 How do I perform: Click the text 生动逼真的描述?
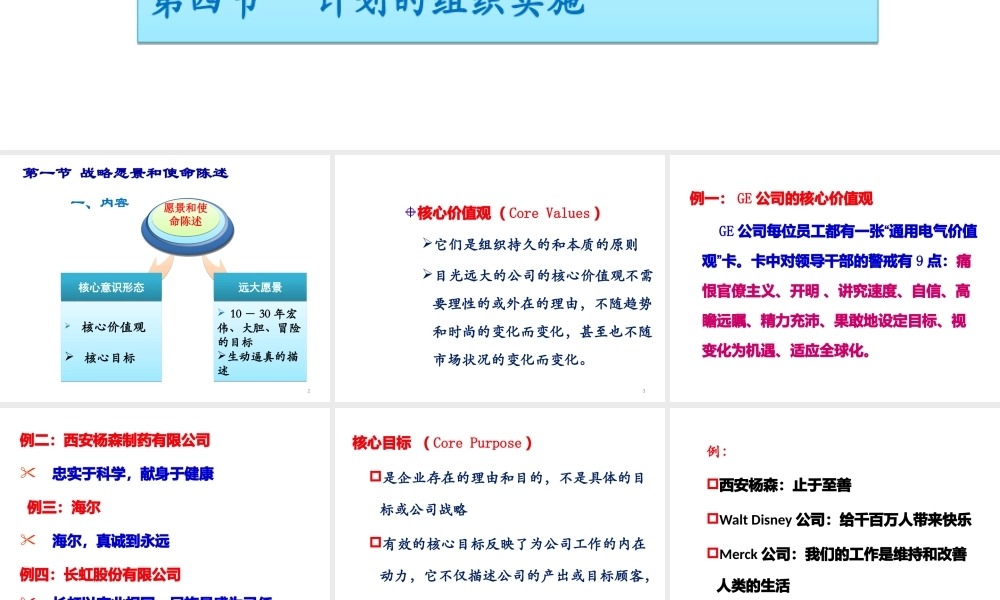(x=258, y=363)
